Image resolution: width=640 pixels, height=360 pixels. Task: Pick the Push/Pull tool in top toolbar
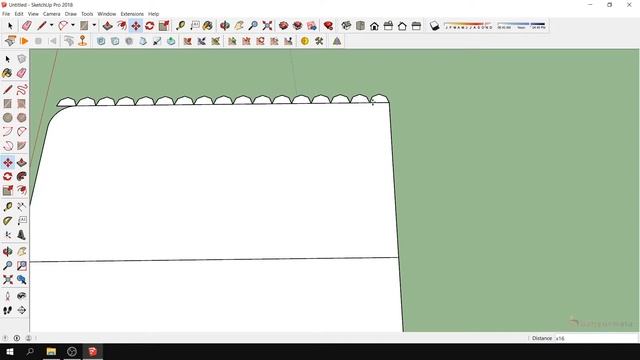(107, 26)
